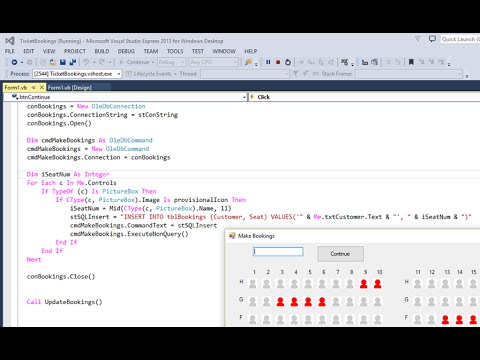Select grey seat F5 in Make Bookings
Image resolution: width=480 pixels, height=360 pixels.
click(x=308, y=319)
